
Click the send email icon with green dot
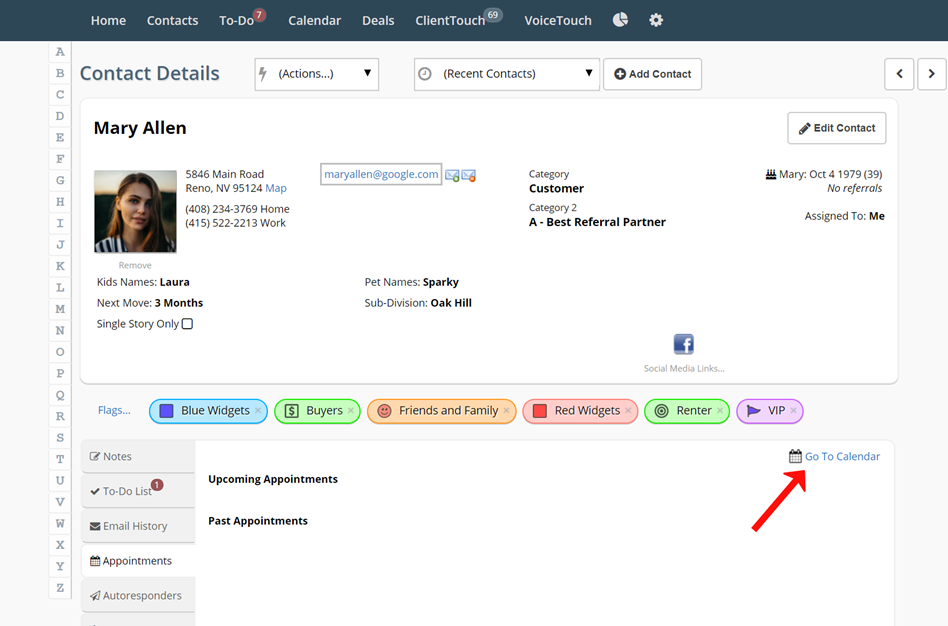click(452, 175)
